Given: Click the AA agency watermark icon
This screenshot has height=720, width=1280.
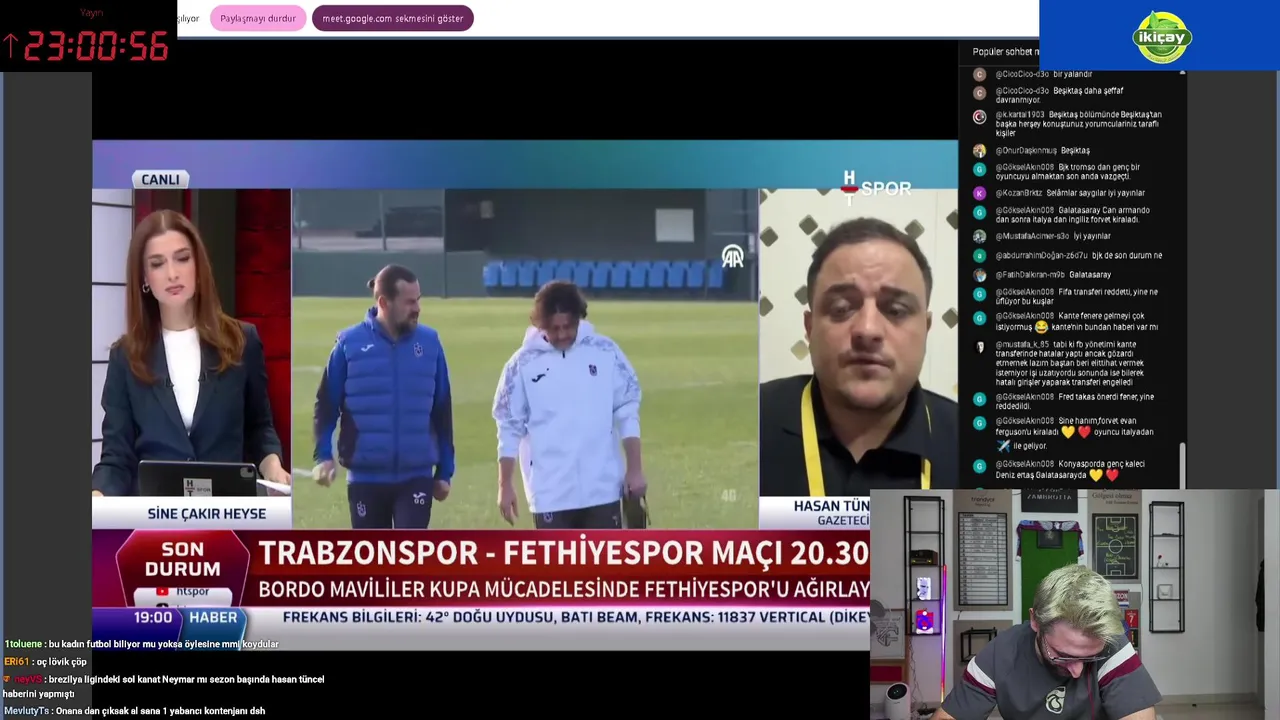Looking at the screenshot, I should [733, 257].
